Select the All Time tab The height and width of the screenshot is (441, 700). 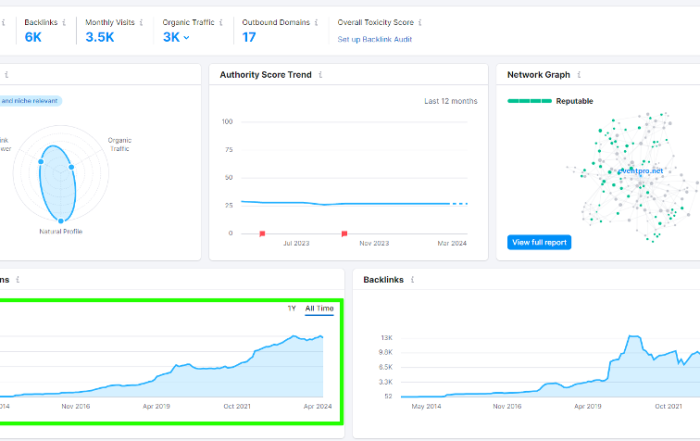pos(319,308)
